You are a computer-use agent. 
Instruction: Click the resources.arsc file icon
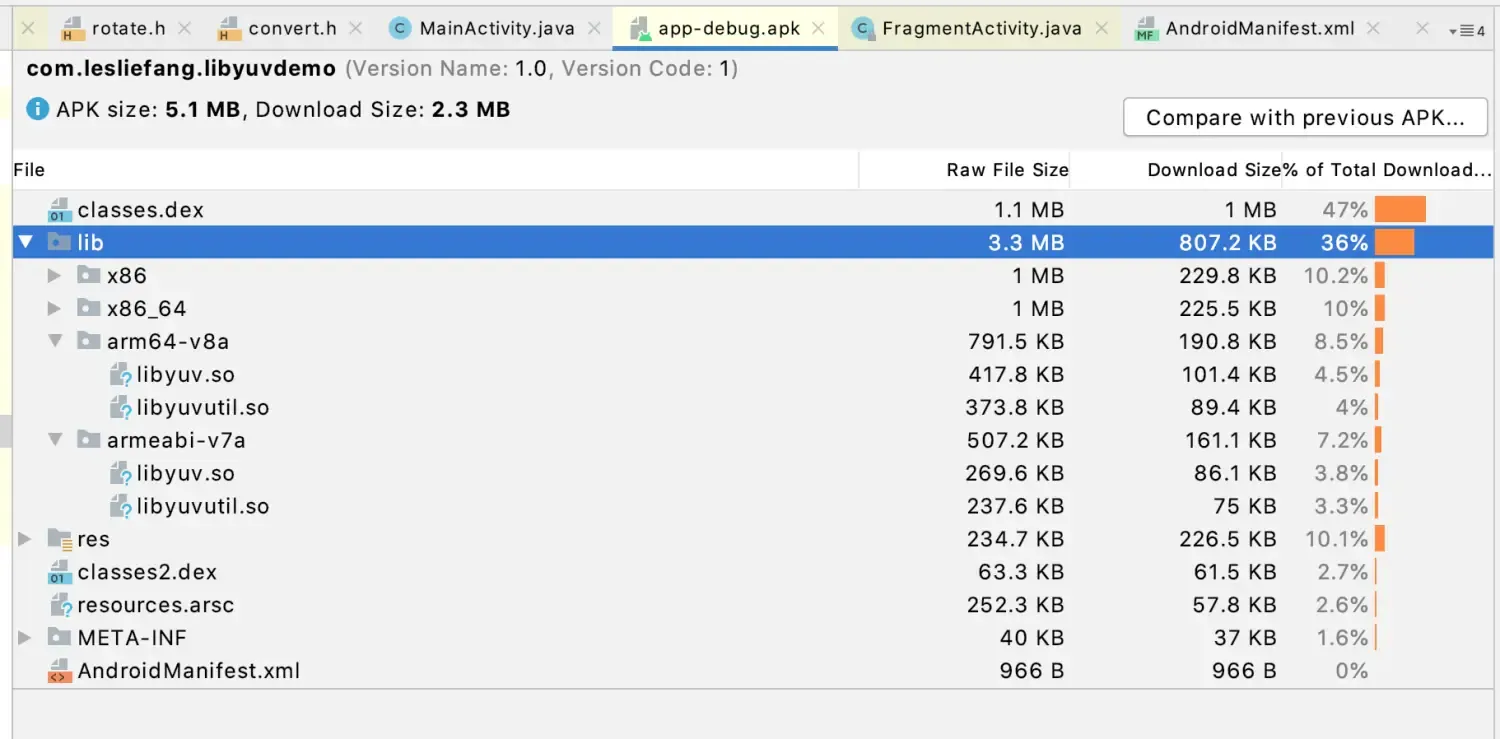point(60,605)
